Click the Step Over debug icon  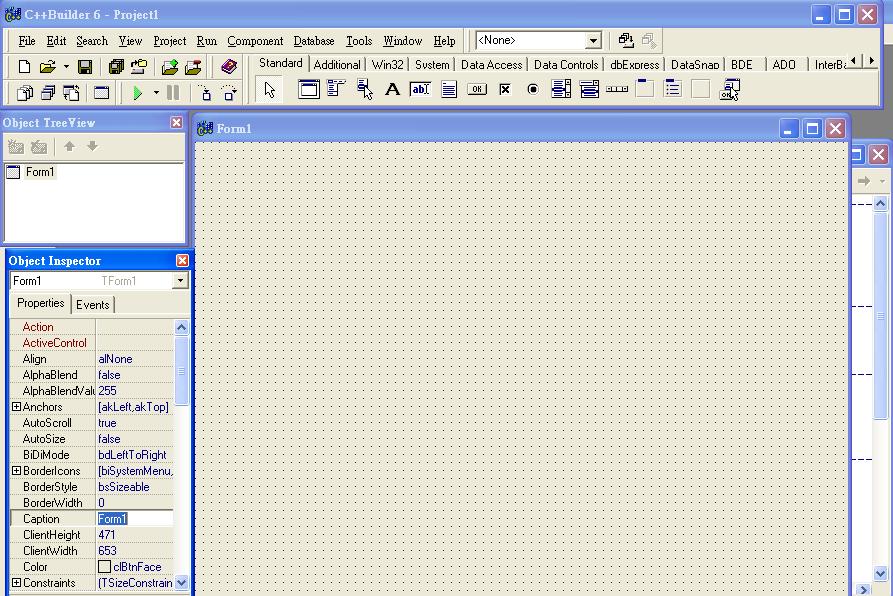pyautogui.click(x=229, y=93)
